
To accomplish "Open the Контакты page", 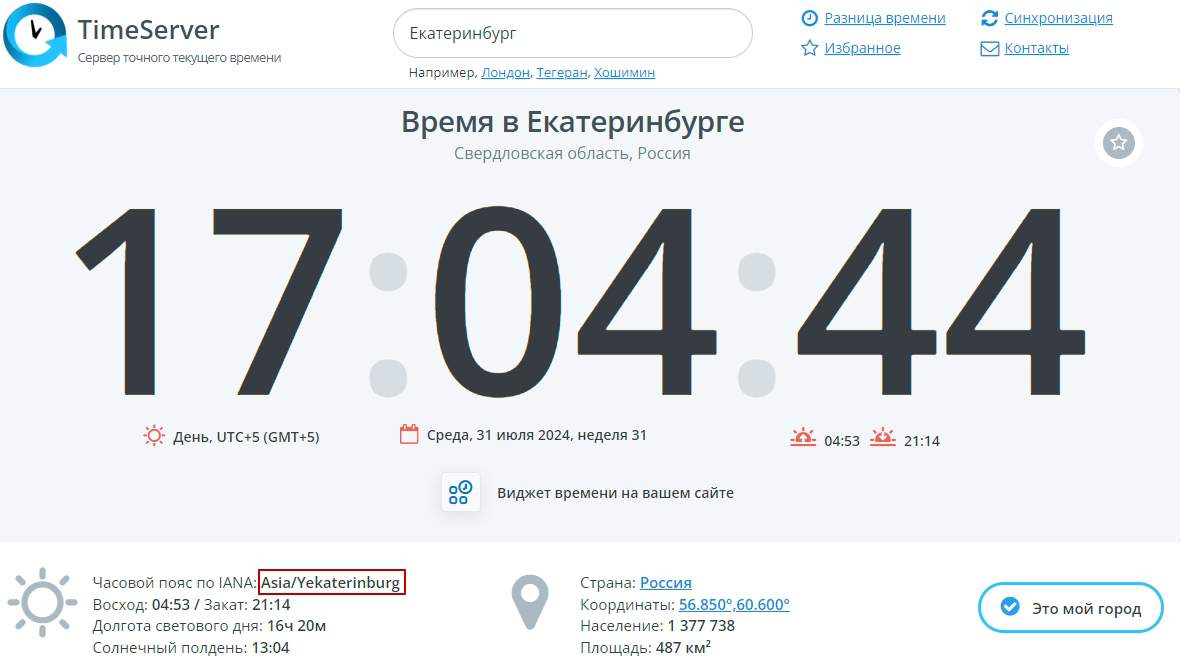I will point(1036,47).
